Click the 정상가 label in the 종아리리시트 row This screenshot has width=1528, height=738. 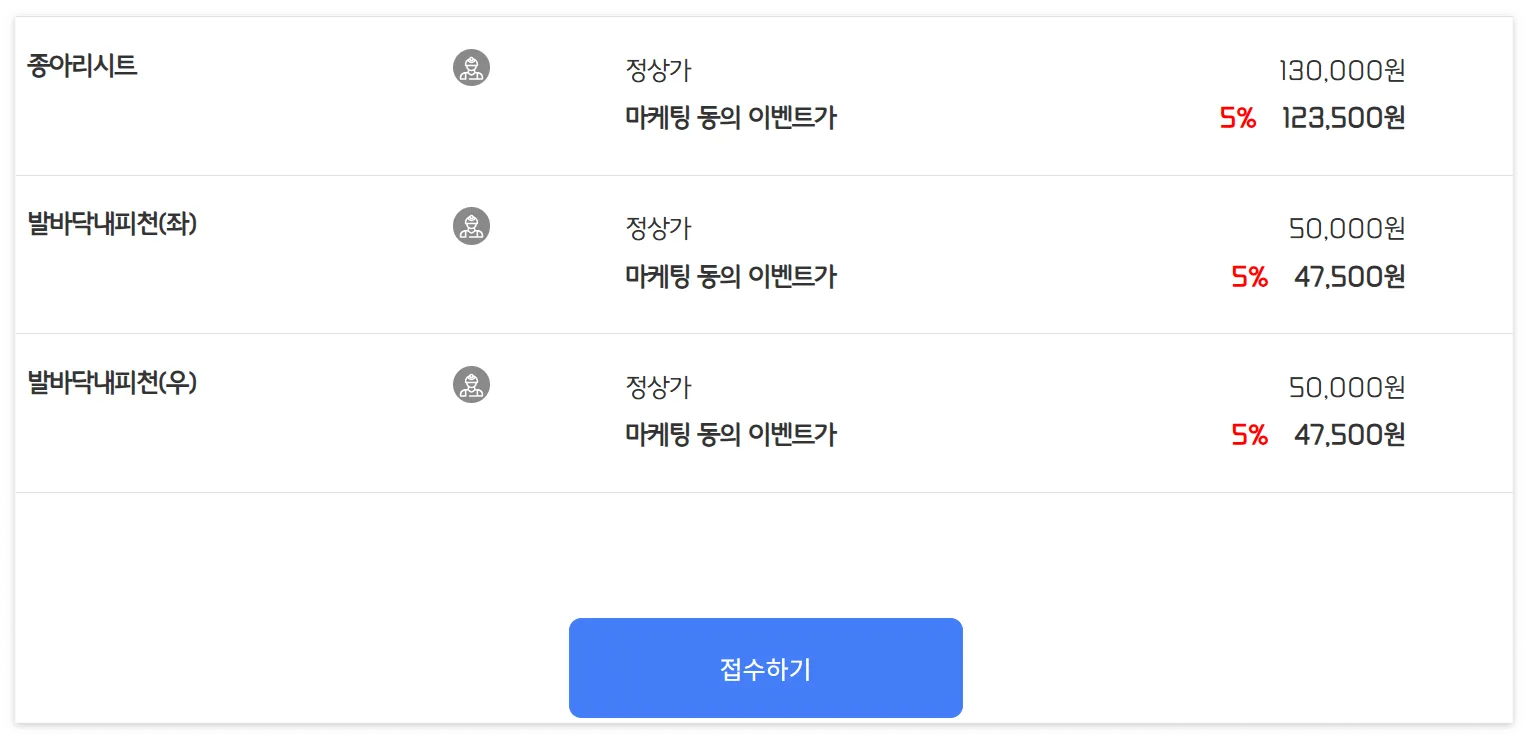657,71
